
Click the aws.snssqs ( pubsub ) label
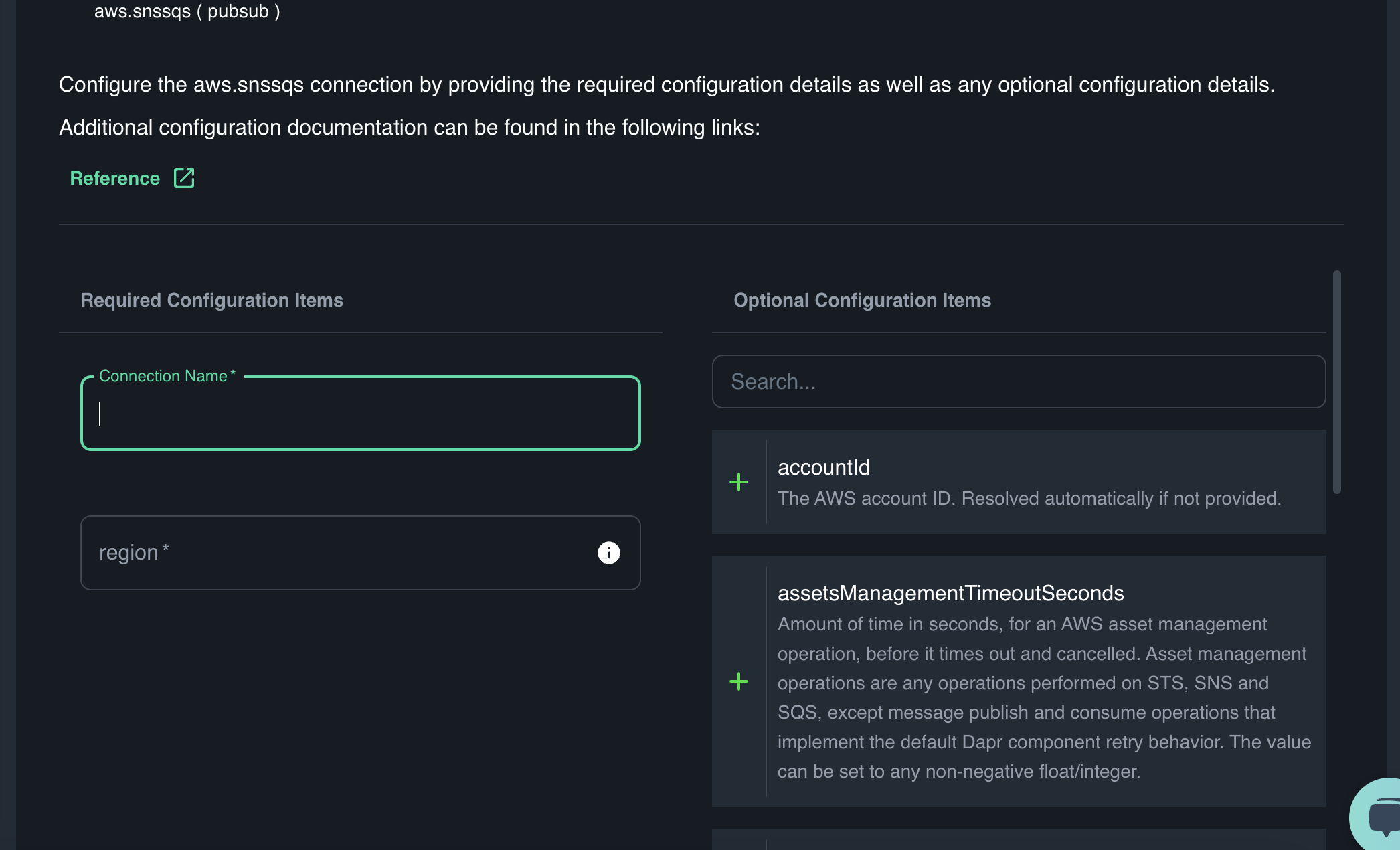187,11
